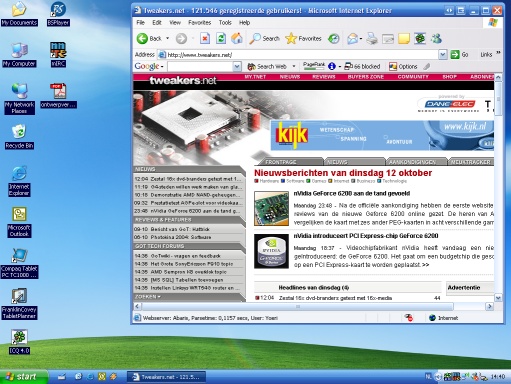Open the Favorites star button

pos(303,39)
